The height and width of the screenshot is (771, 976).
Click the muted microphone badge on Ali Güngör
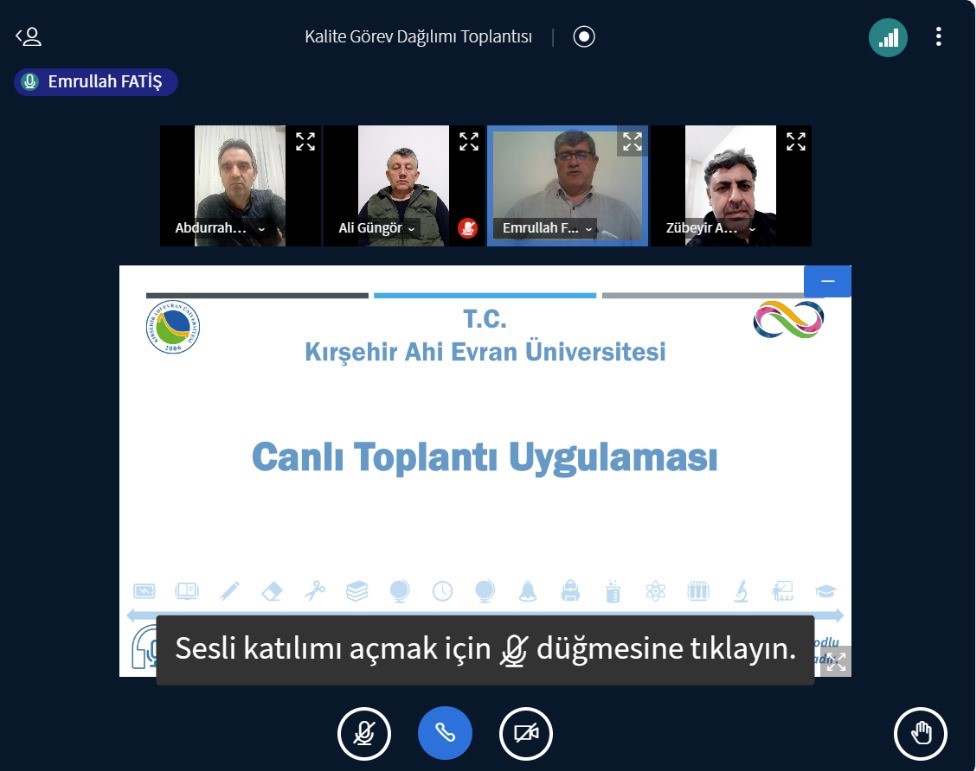467,228
